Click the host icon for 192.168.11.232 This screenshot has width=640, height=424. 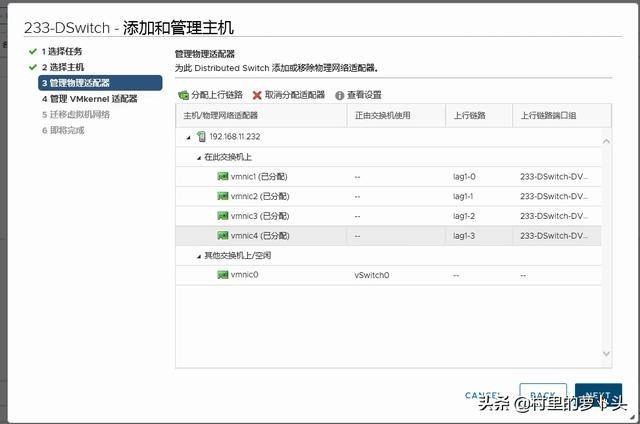[x=201, y=136]
